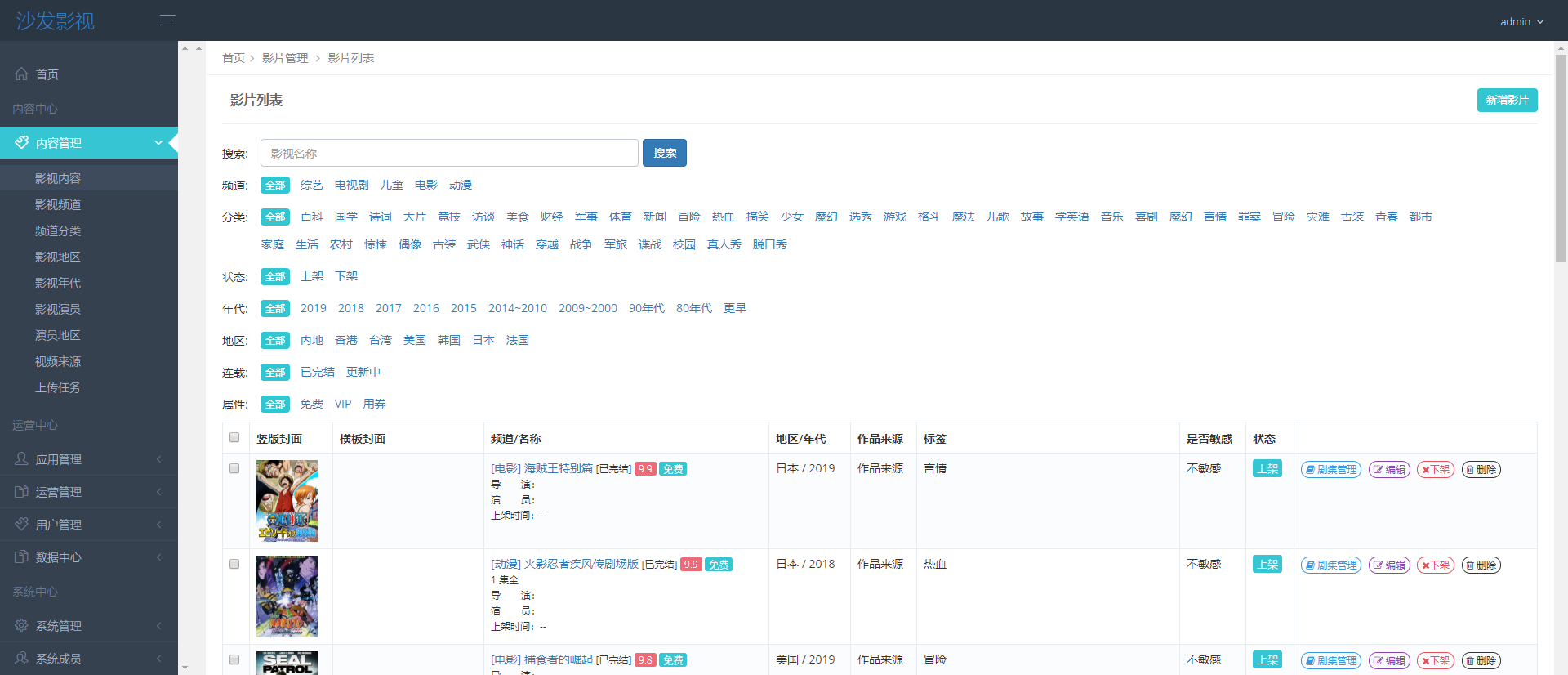Go to 首页 breadcrumb
1568x675 pixels.
click(x=233, y=58)
